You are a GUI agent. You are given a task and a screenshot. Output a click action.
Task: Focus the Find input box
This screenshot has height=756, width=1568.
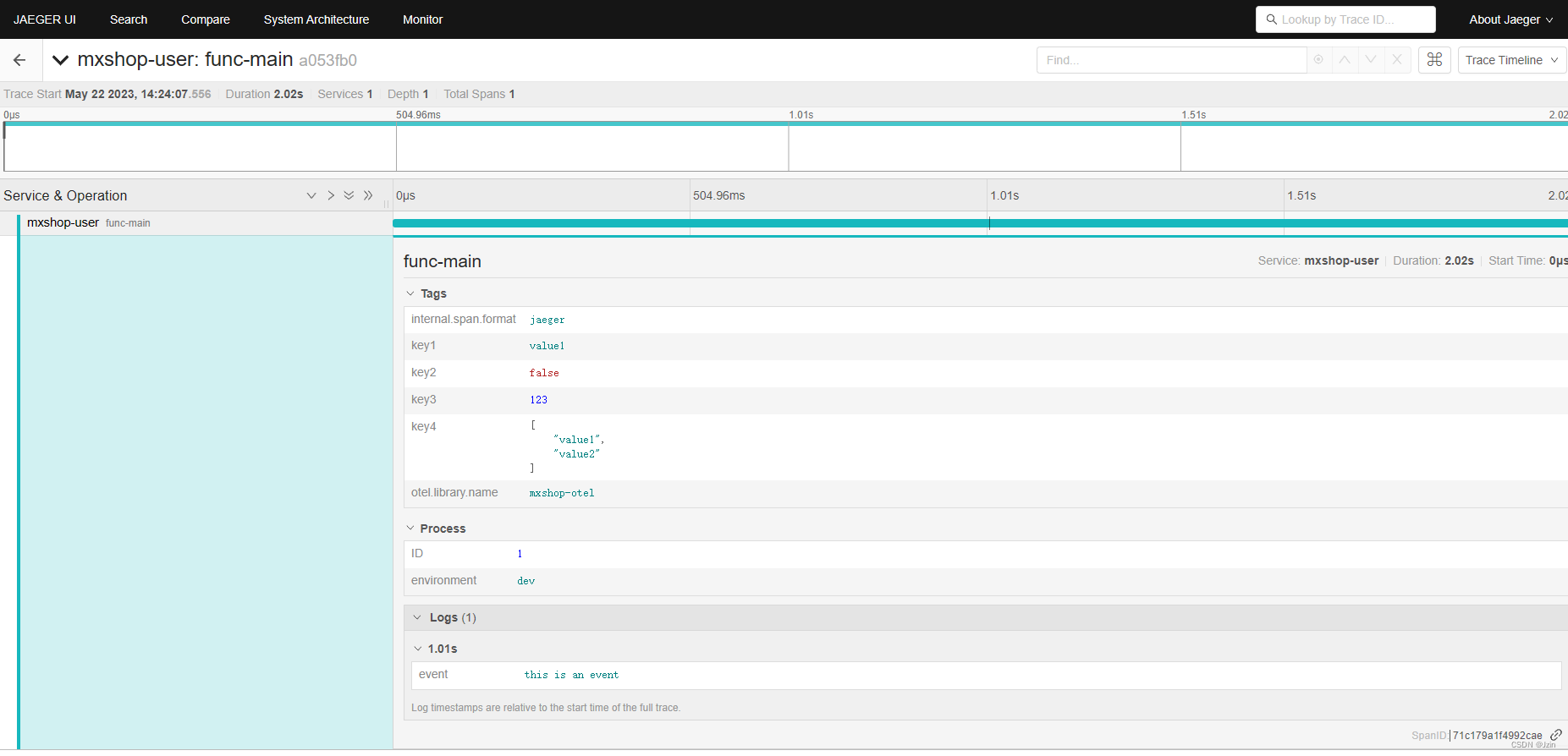pyautogui.click(x=1172, y=60)
